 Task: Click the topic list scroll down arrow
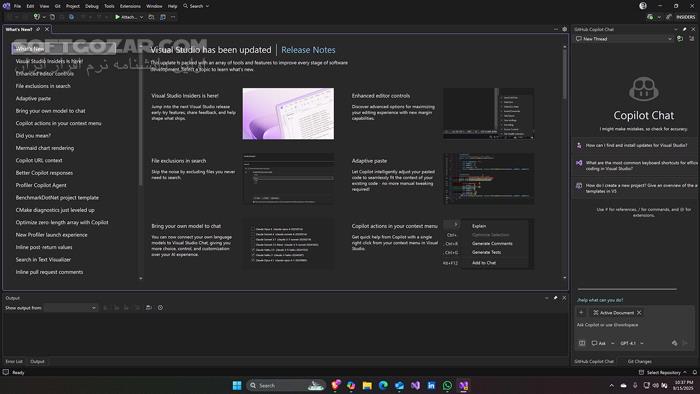(141, 278)
